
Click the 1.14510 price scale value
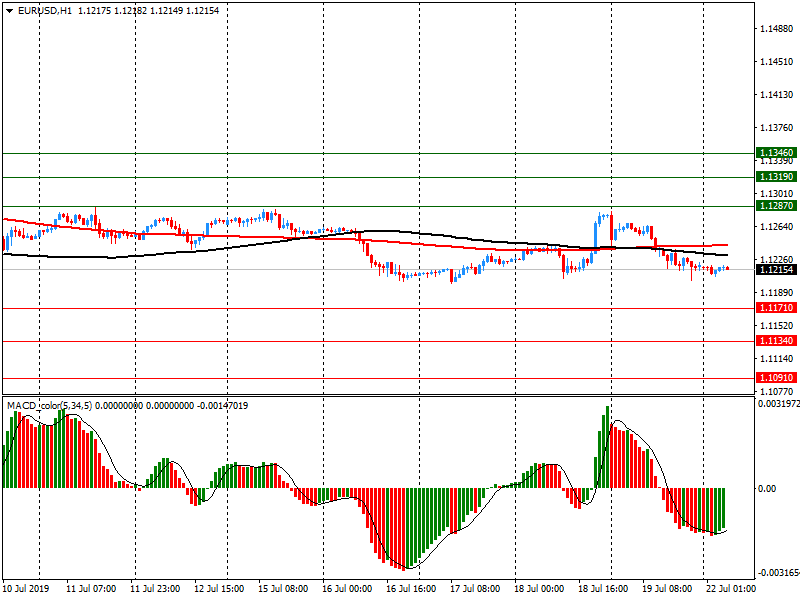[x=777, y=62]
